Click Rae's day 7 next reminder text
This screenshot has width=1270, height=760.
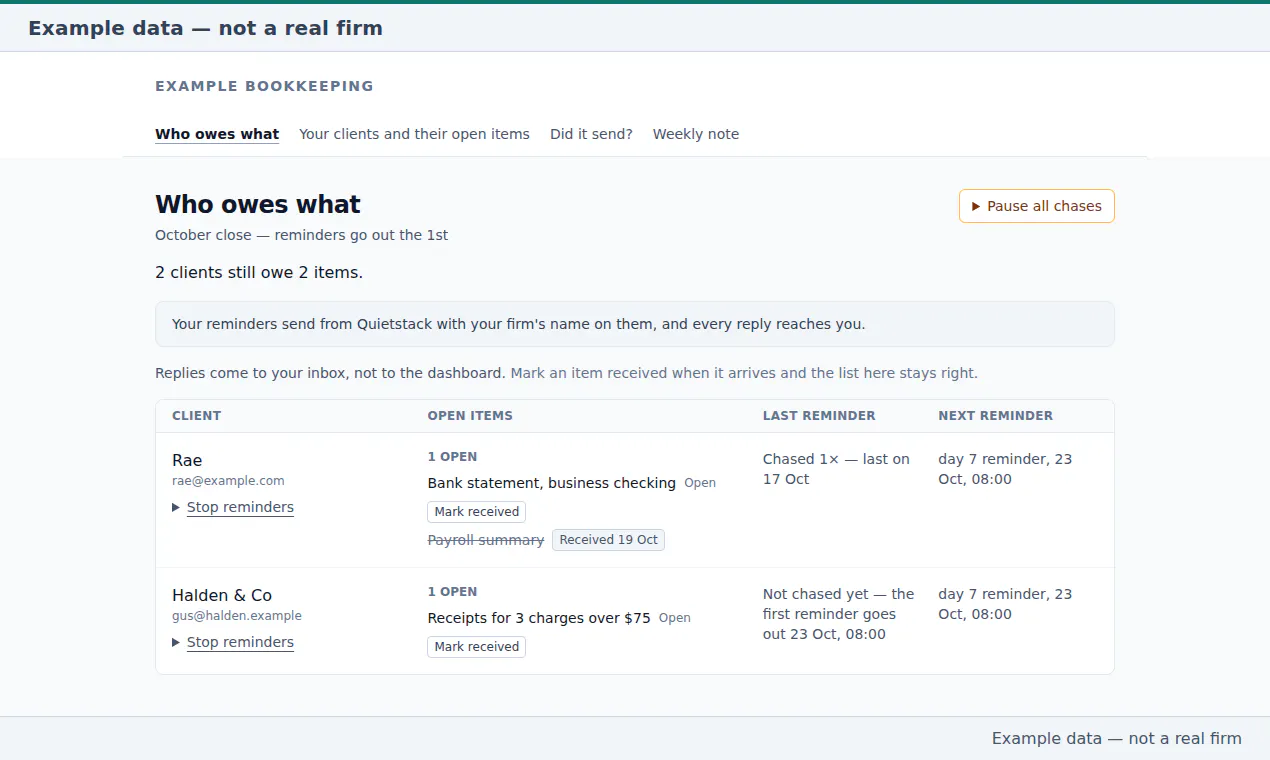click(x=1005, y=469)
